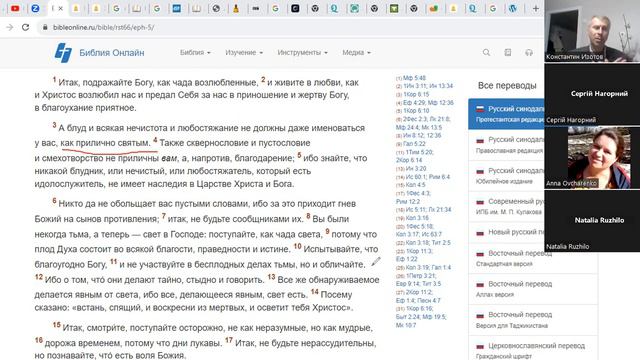Click the 'Все переводы' heading
The width and height of the screenshot is (640, 360).
click(507, 86)
